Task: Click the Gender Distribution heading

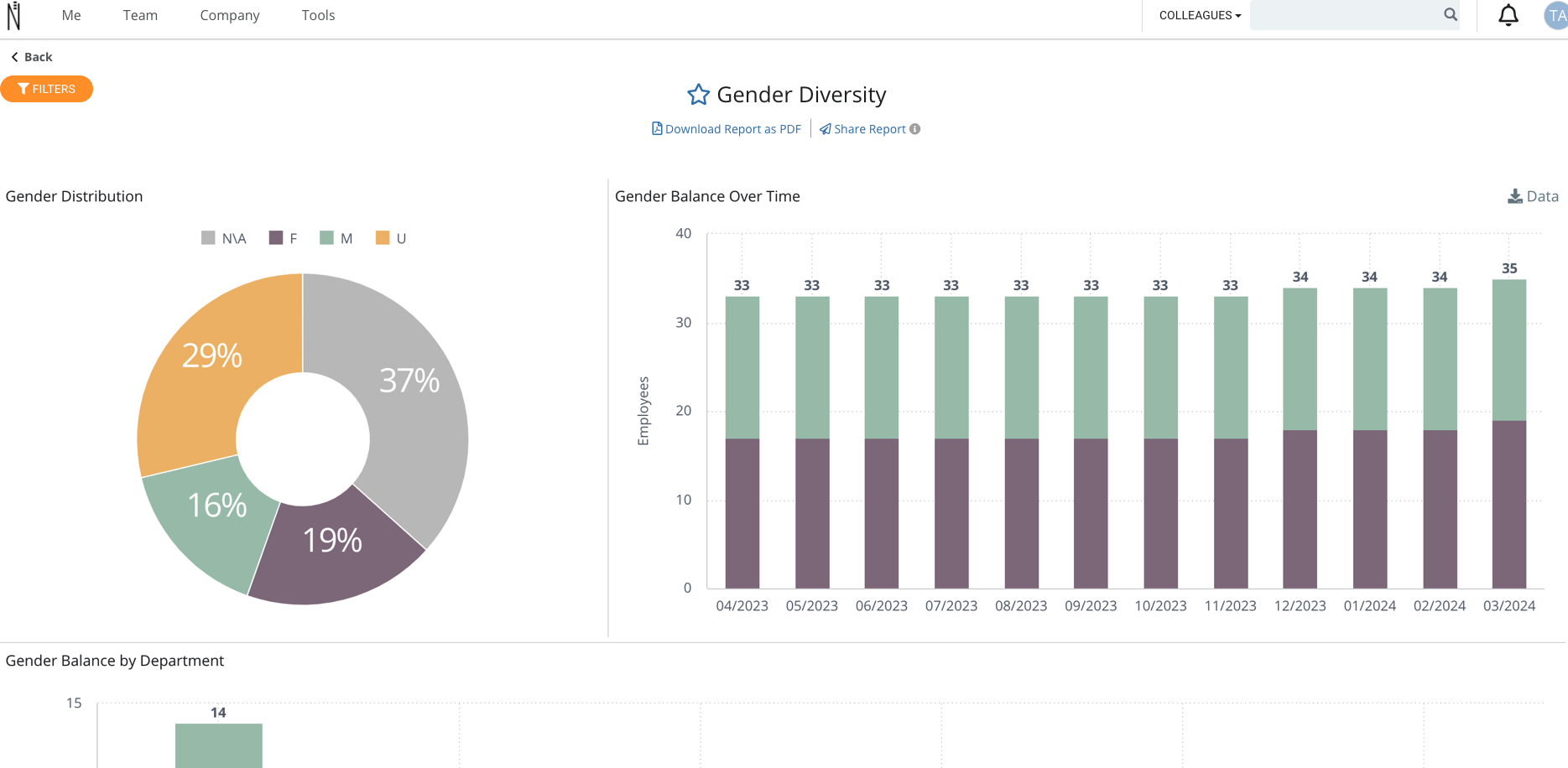Action: [74, 196]
